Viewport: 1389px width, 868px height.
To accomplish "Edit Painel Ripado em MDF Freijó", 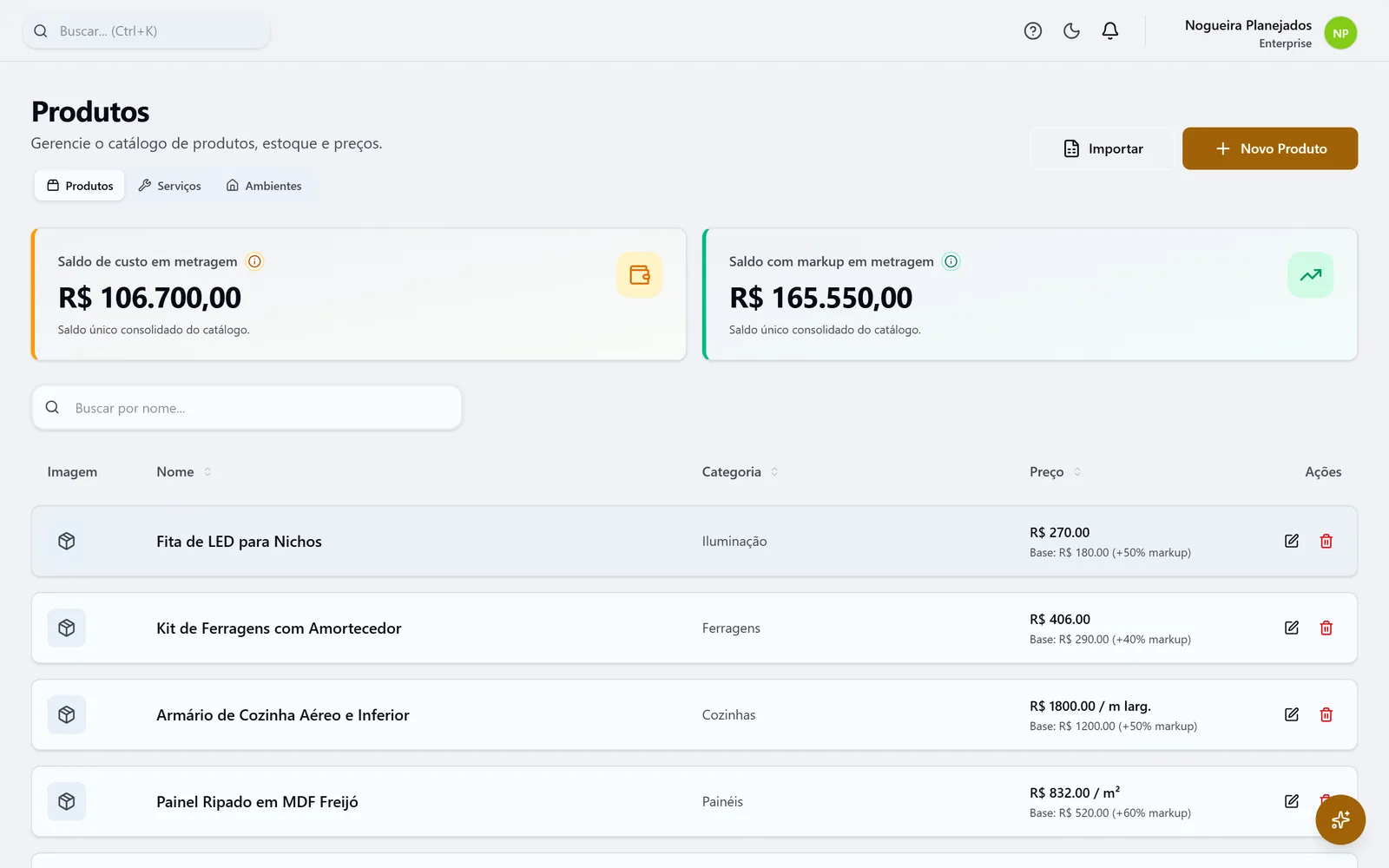I will 1292,801.
